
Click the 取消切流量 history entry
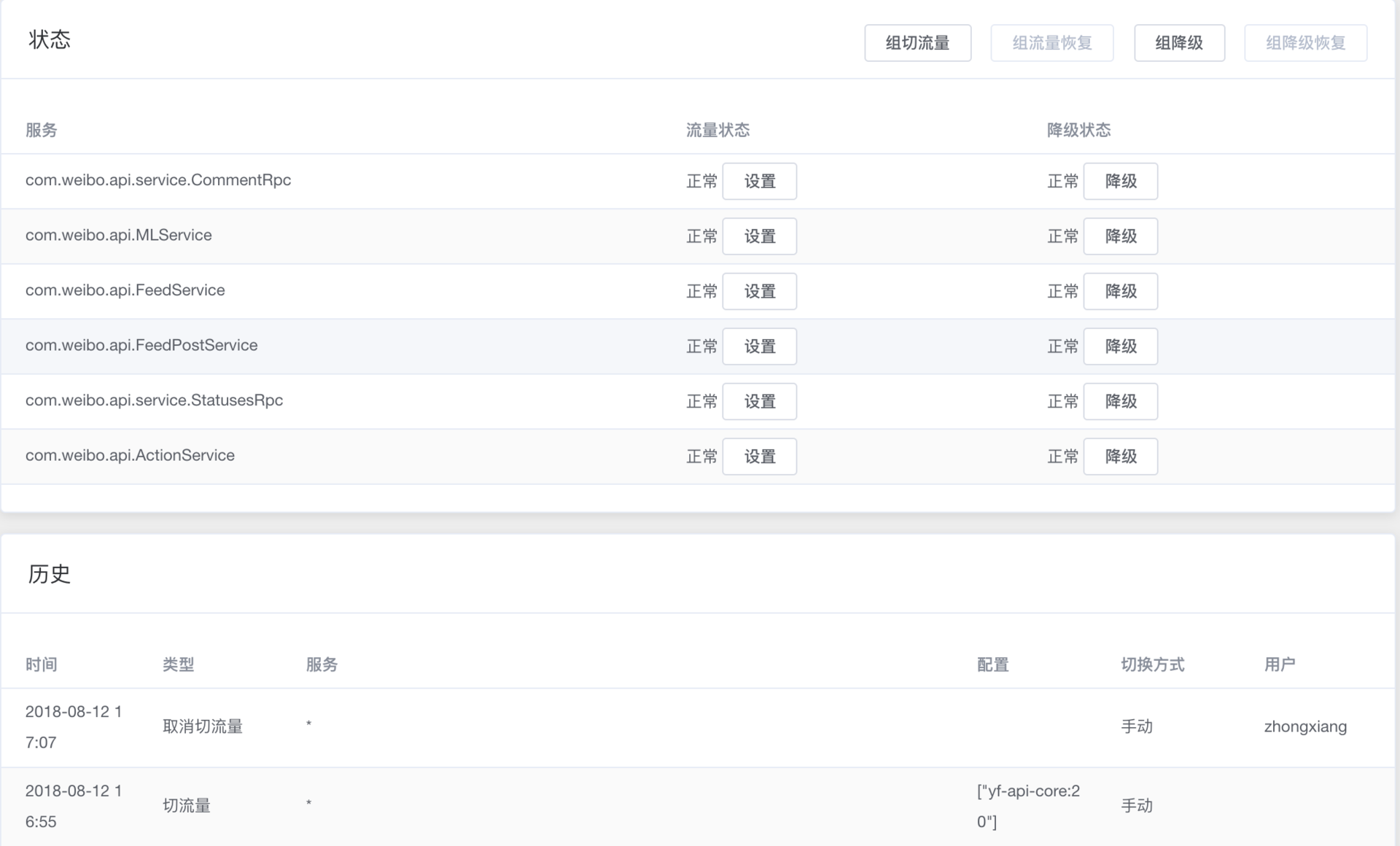(202, 726)
